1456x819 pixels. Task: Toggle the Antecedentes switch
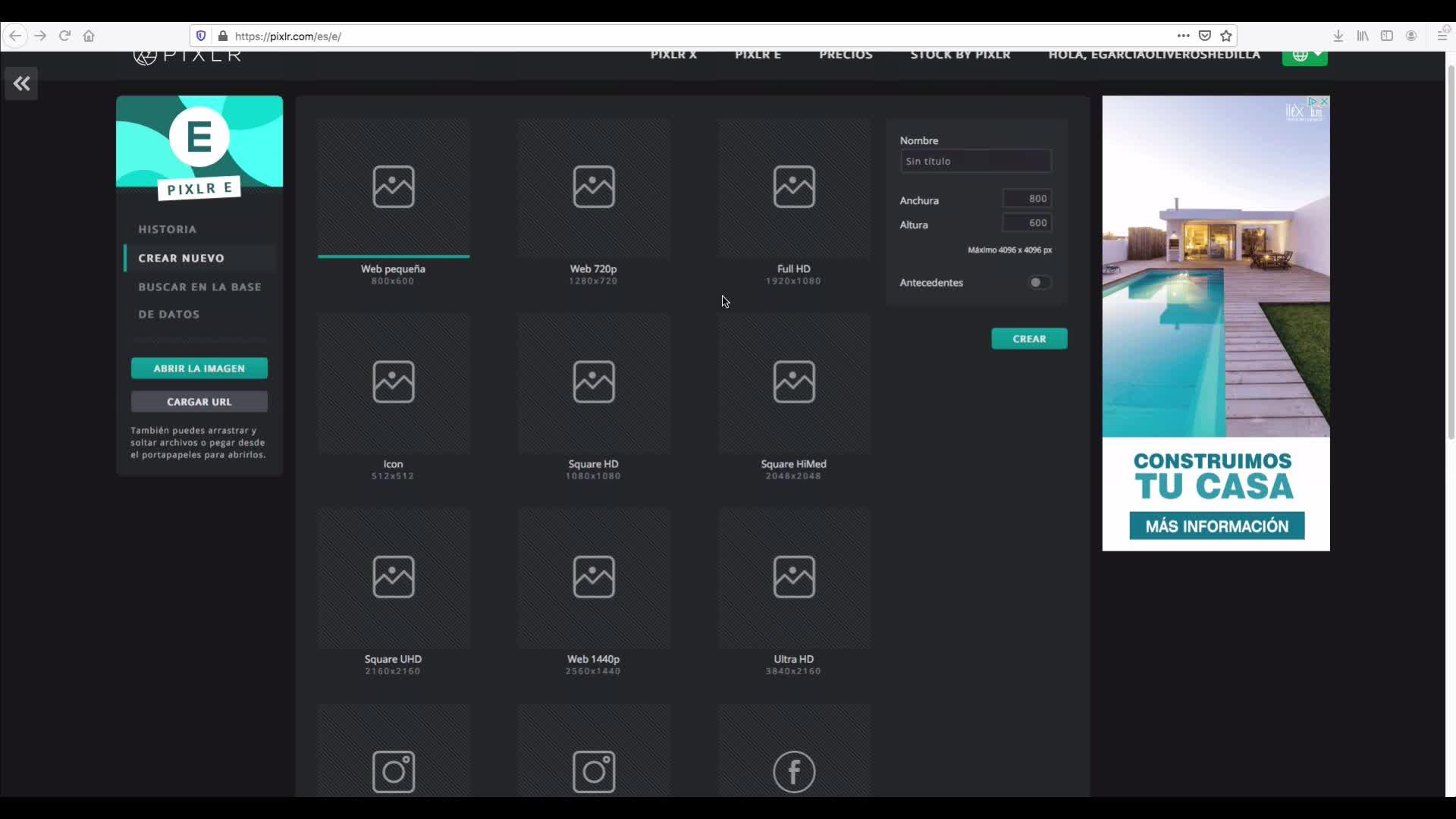pos(1039,282)
